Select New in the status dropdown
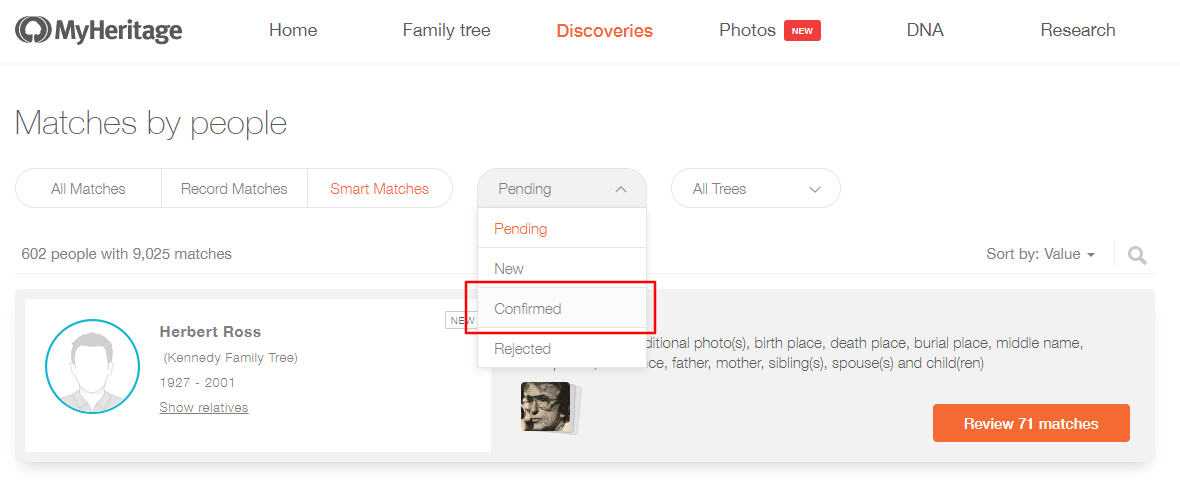 click(x=561, y=268)
